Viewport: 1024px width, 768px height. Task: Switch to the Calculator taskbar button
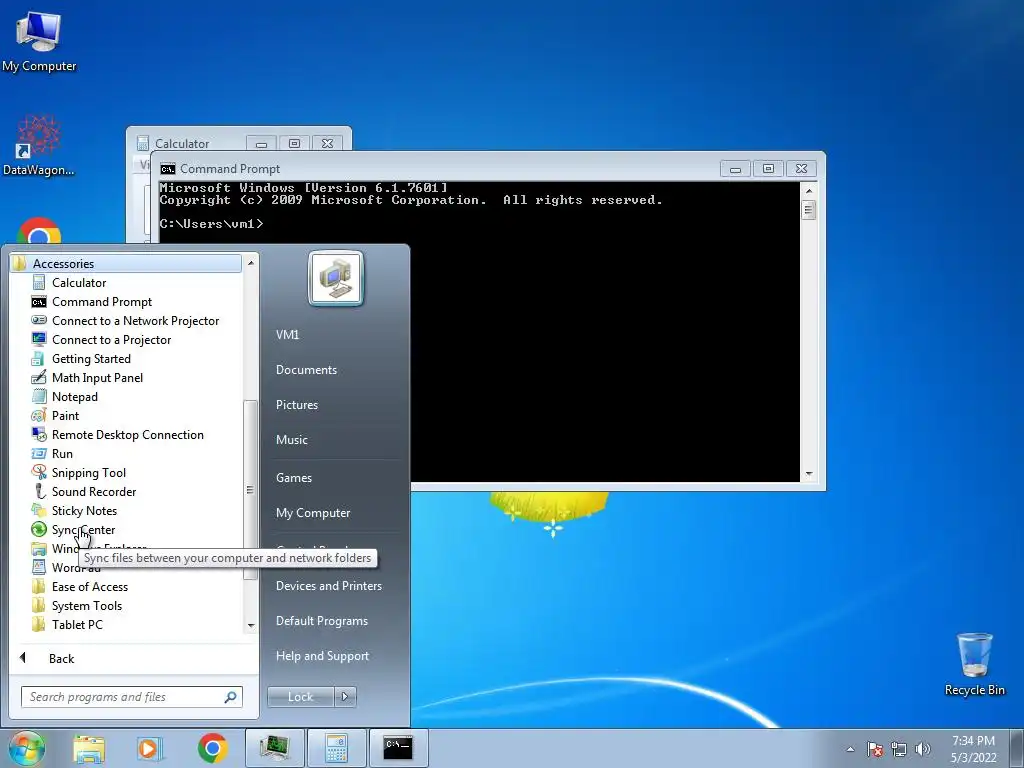point(336,748)
